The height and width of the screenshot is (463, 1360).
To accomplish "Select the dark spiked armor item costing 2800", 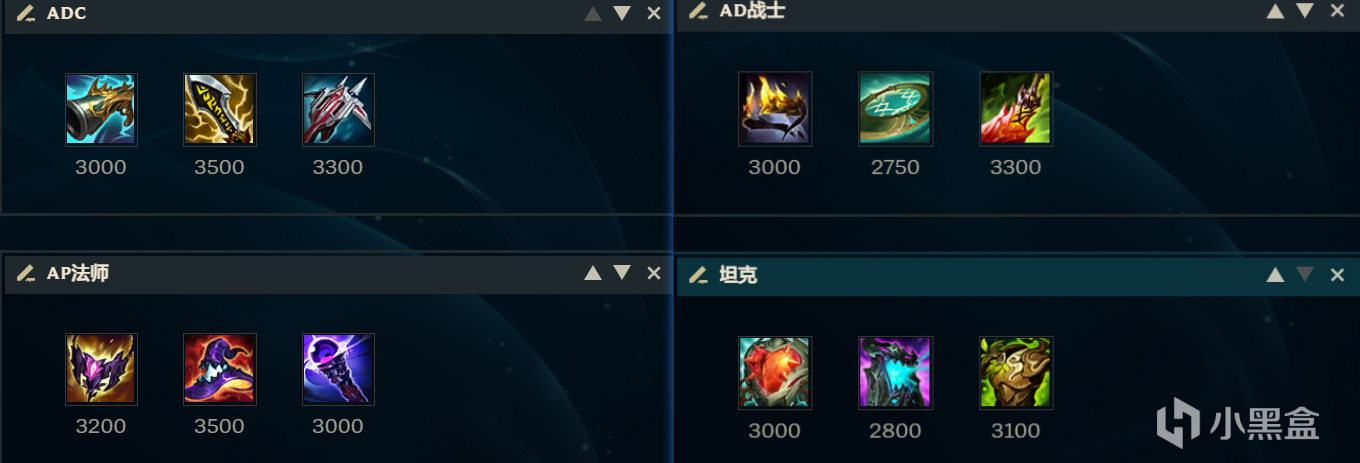I will pyautogui.click(x=895, y=373).
